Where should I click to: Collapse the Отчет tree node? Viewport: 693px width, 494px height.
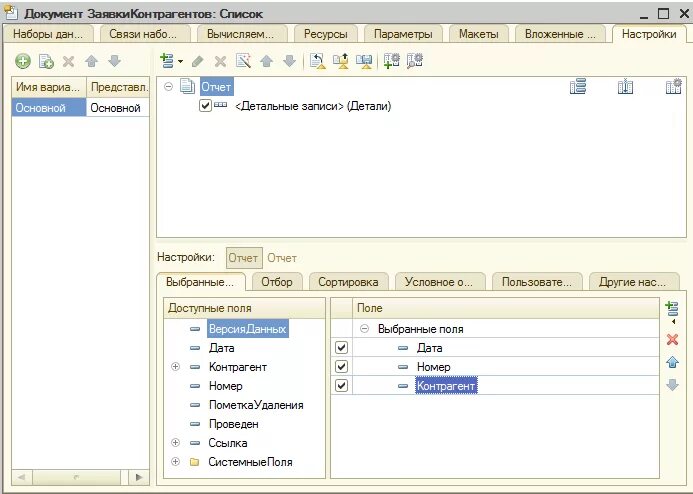click(168, 87)
